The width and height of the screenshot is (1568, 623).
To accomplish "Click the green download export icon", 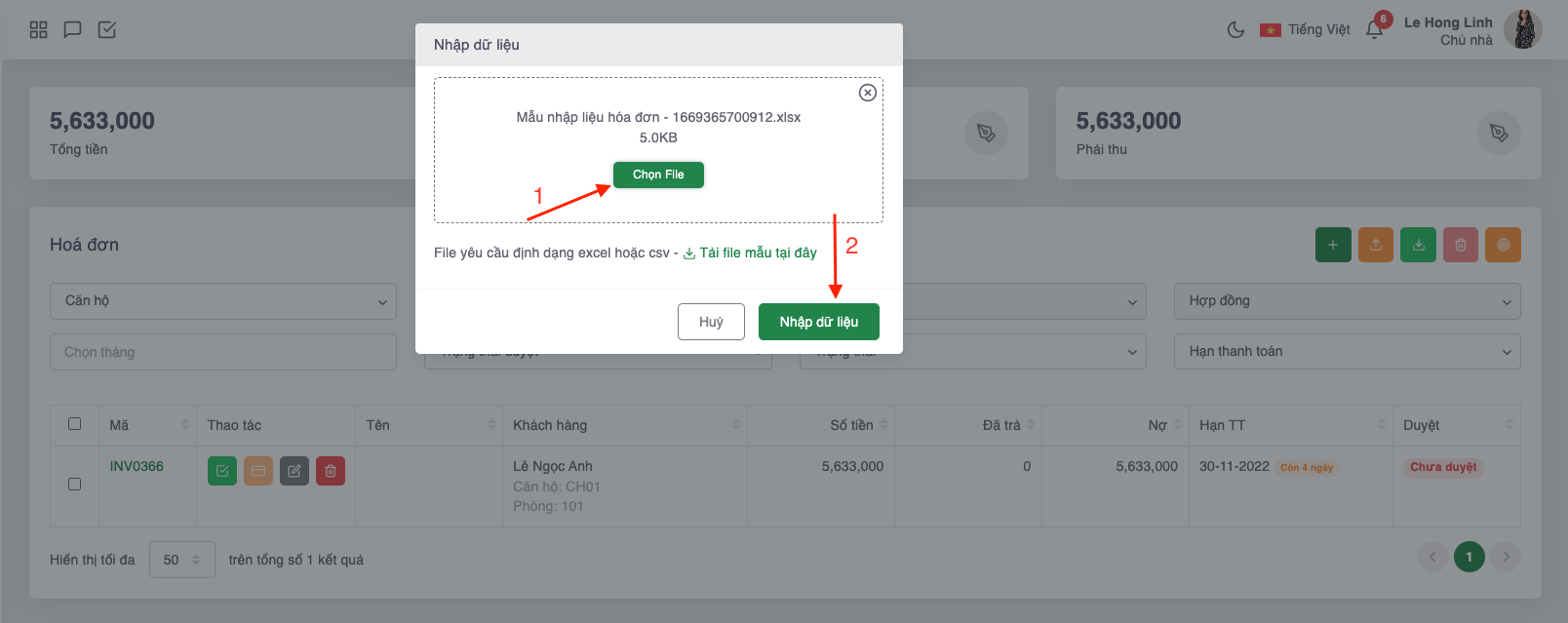I will pos(1418,245).
